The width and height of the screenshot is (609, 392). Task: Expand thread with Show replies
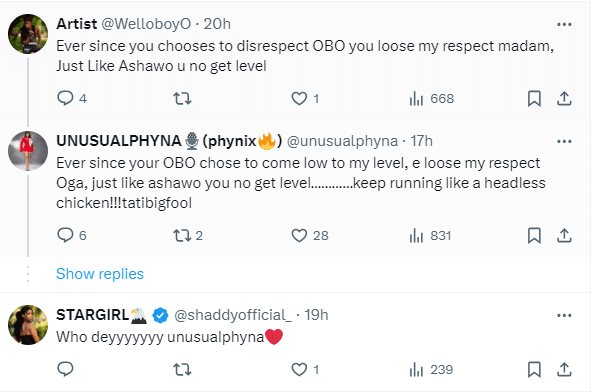pyautogui.click(x=100, y=274)
